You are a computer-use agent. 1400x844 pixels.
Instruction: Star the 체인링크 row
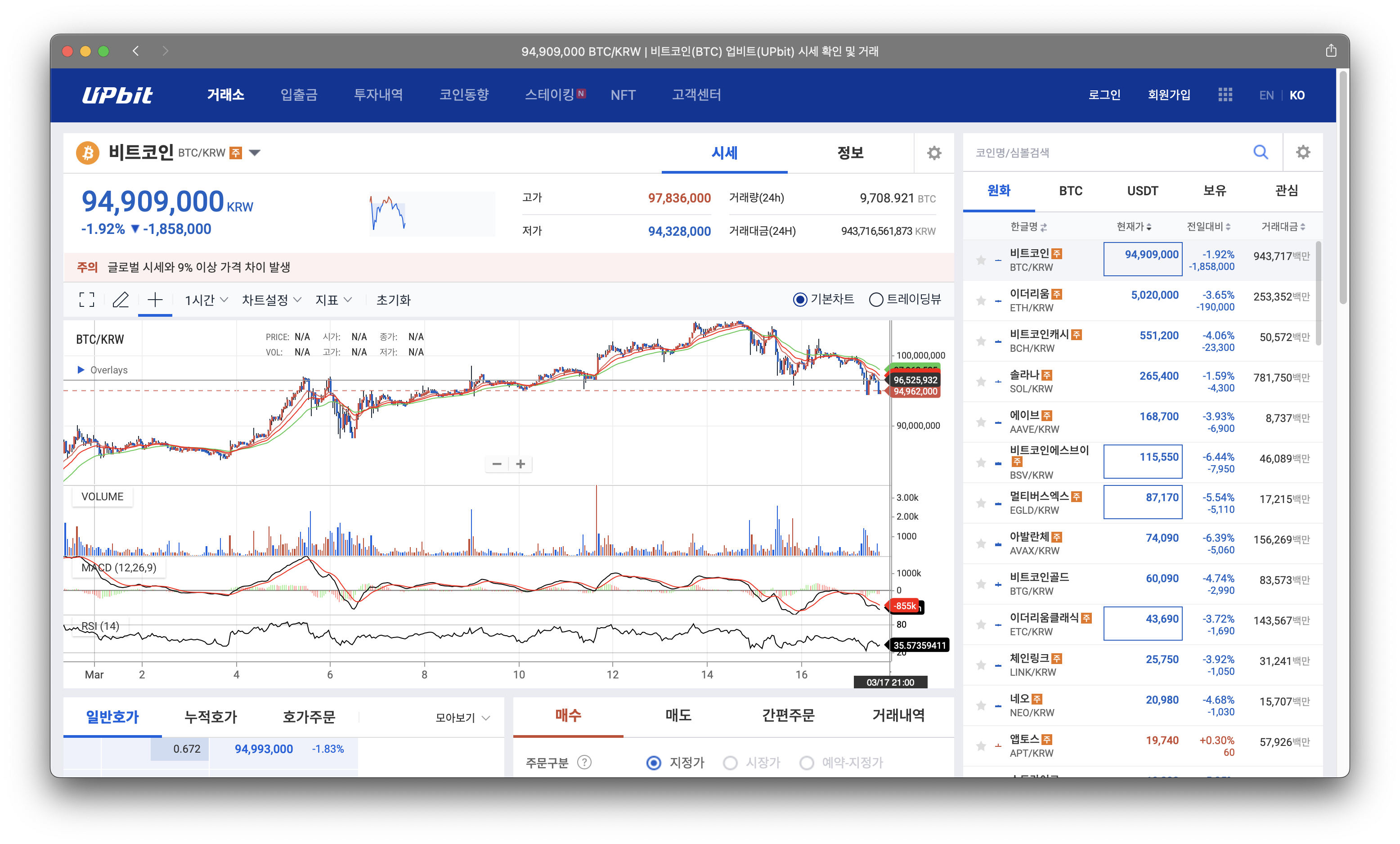tap(981, 665)
